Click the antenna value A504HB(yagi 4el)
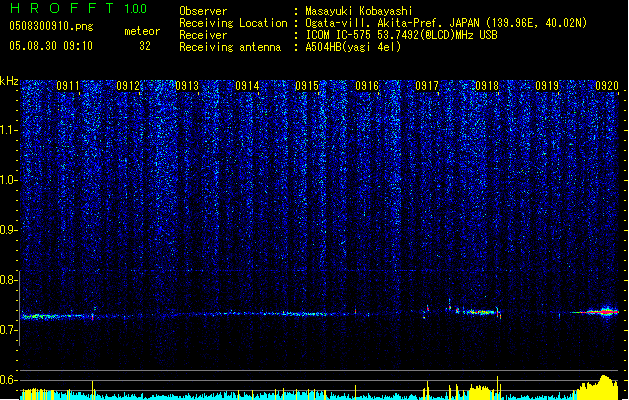 tap(353, 47)
